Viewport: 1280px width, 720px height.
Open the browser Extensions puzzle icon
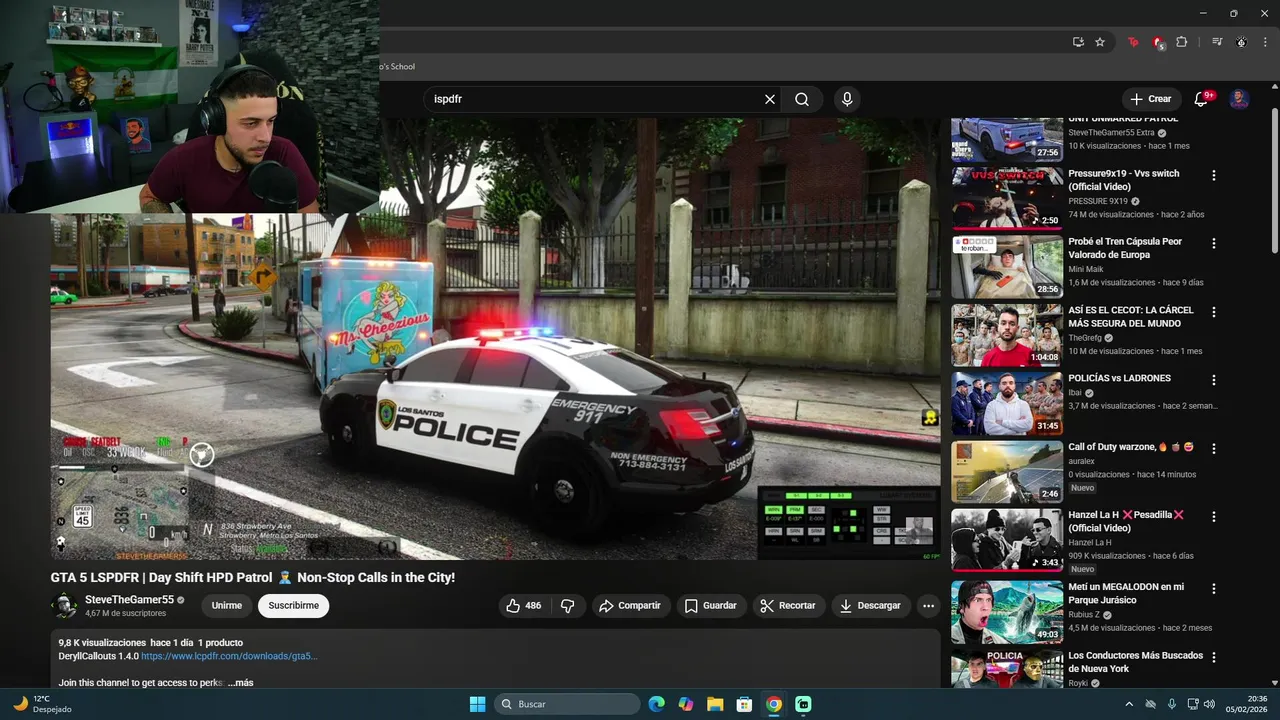coord(1182,42)
